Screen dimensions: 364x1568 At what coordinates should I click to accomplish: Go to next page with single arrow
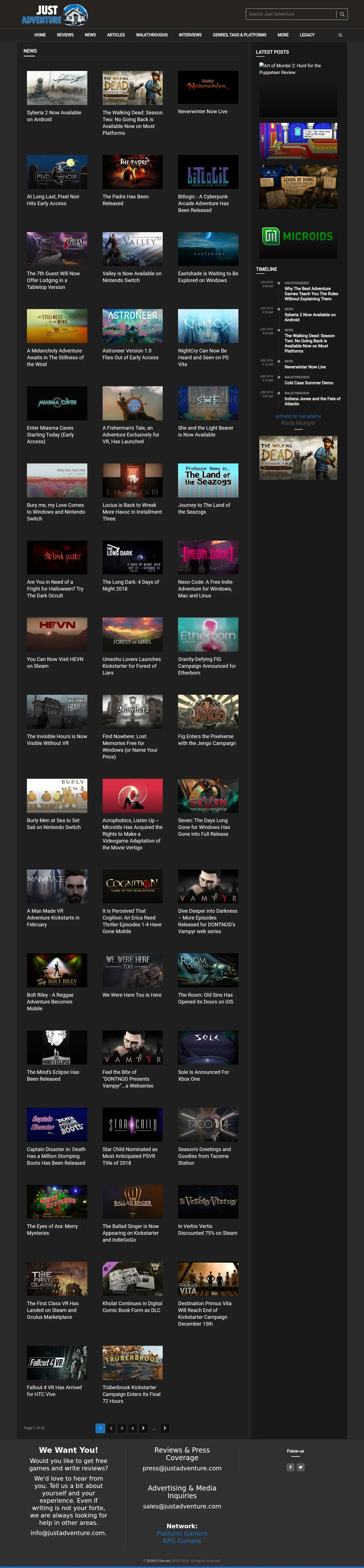[143, 1428]
